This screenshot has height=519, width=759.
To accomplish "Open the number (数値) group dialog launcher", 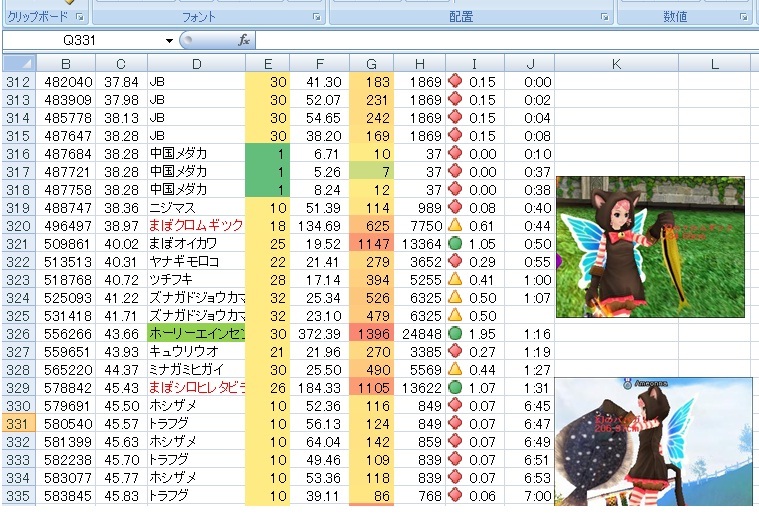I will [x=744, y=17].
